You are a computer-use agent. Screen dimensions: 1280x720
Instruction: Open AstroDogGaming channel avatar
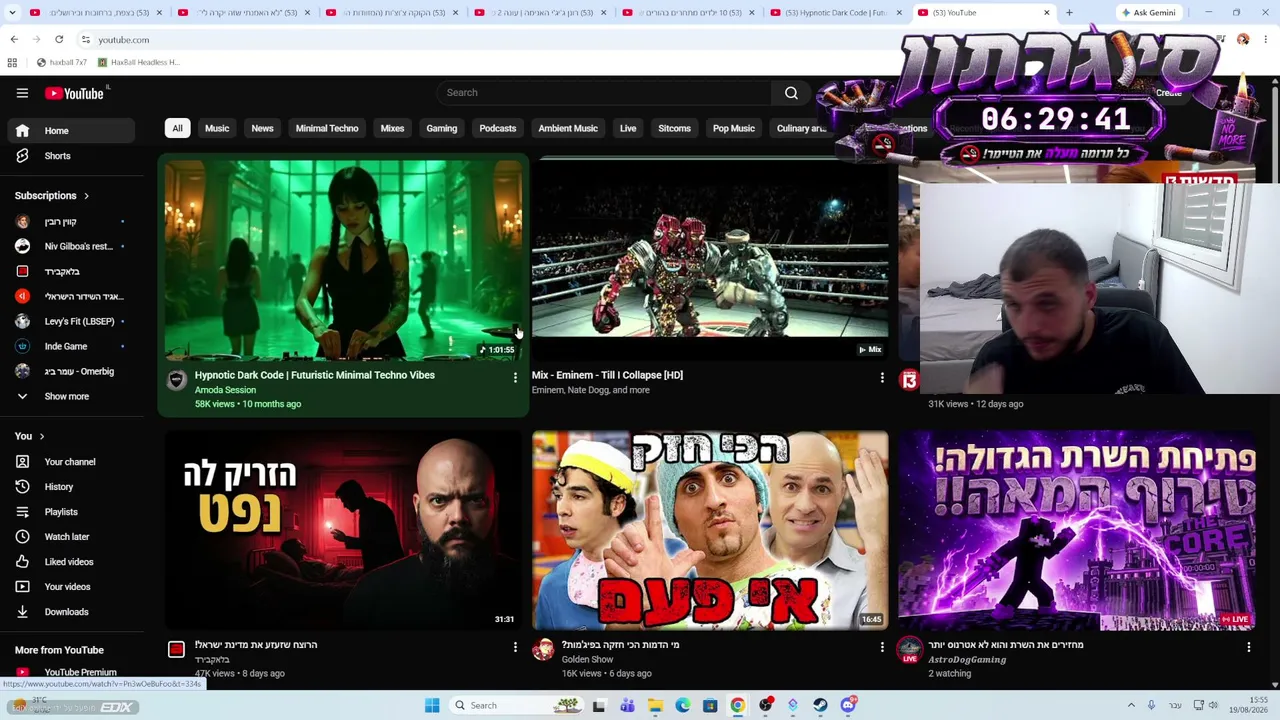(910, 650)
